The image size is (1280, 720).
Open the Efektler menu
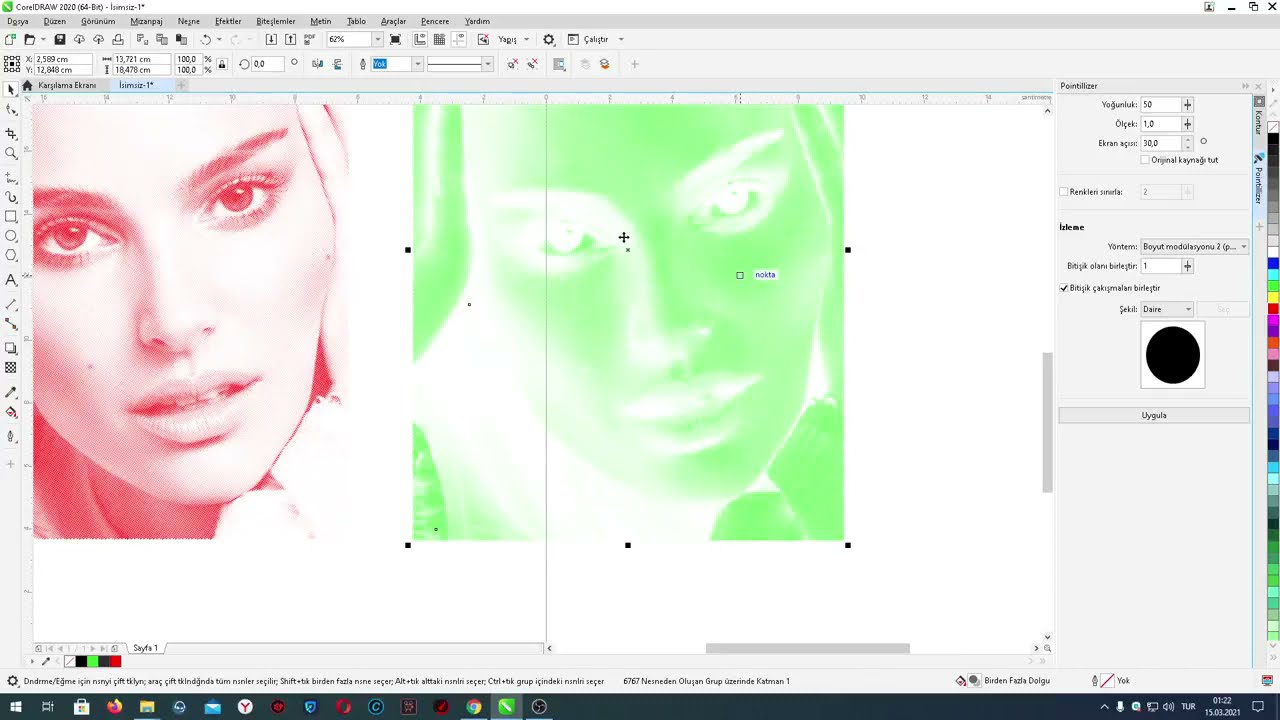coord(228,21)
